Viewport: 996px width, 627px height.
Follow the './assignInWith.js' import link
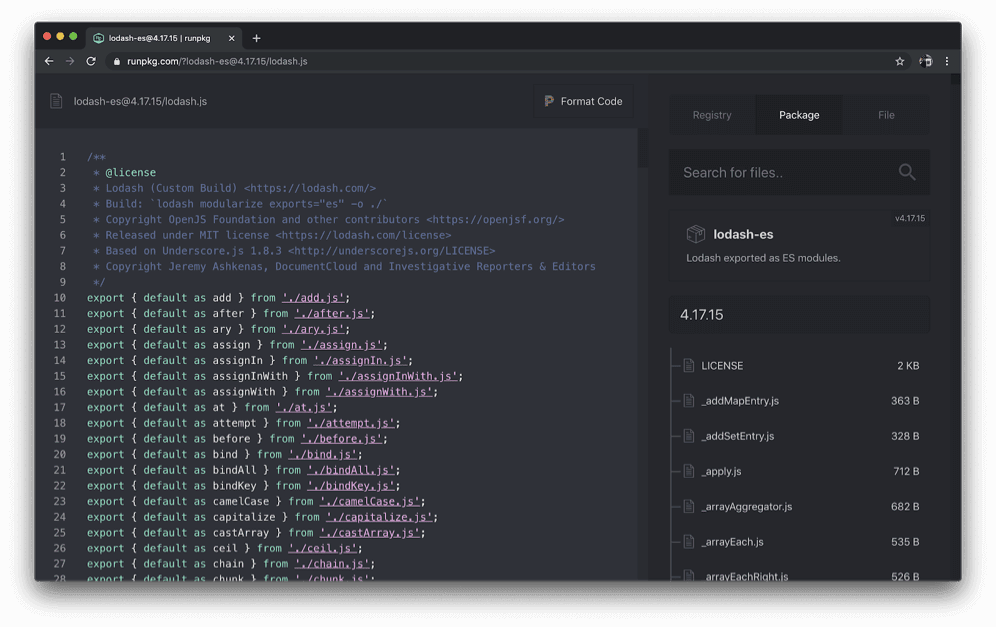click(x=398, y=376)
